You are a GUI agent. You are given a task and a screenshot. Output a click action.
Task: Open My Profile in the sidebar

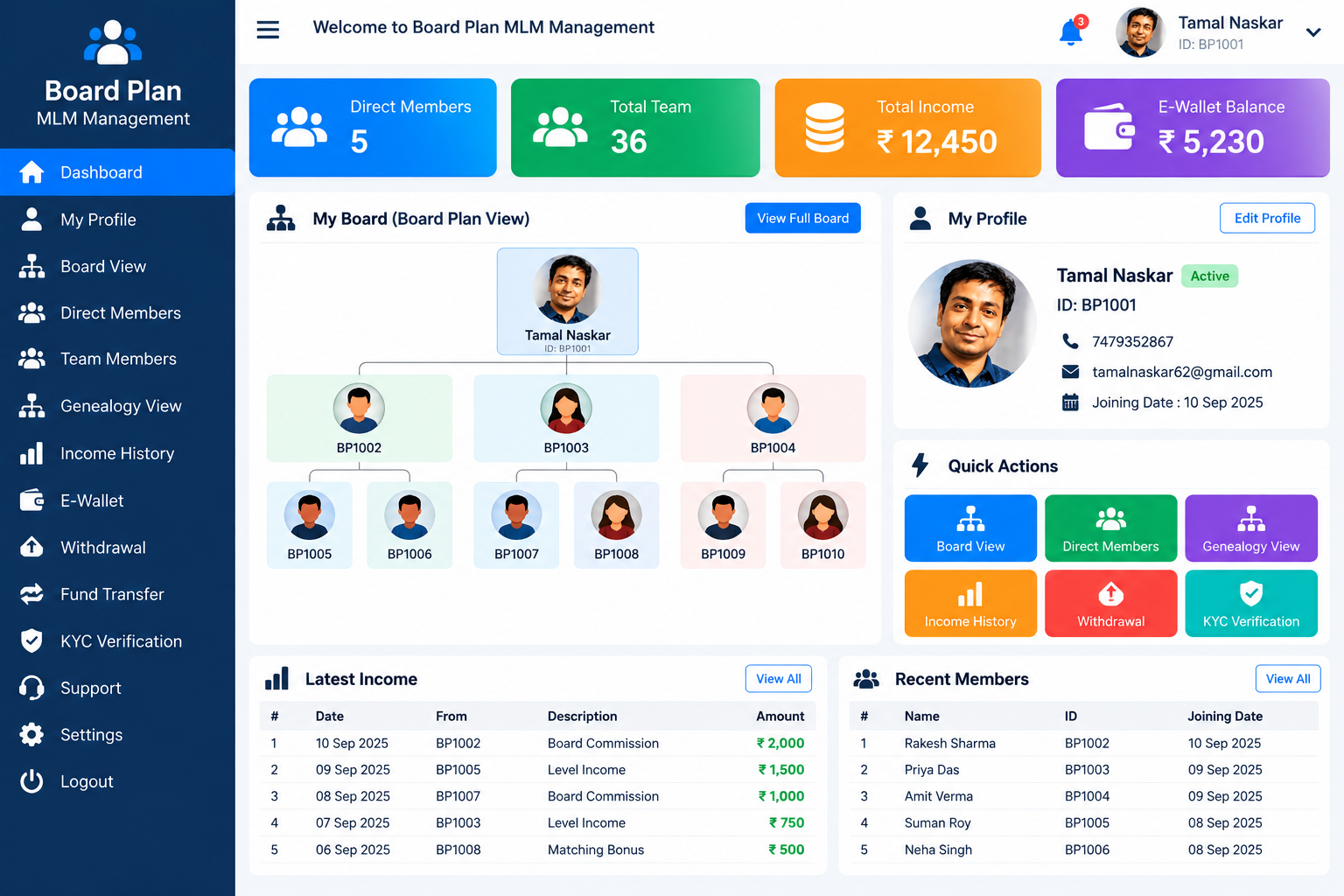tap(117, 220)
